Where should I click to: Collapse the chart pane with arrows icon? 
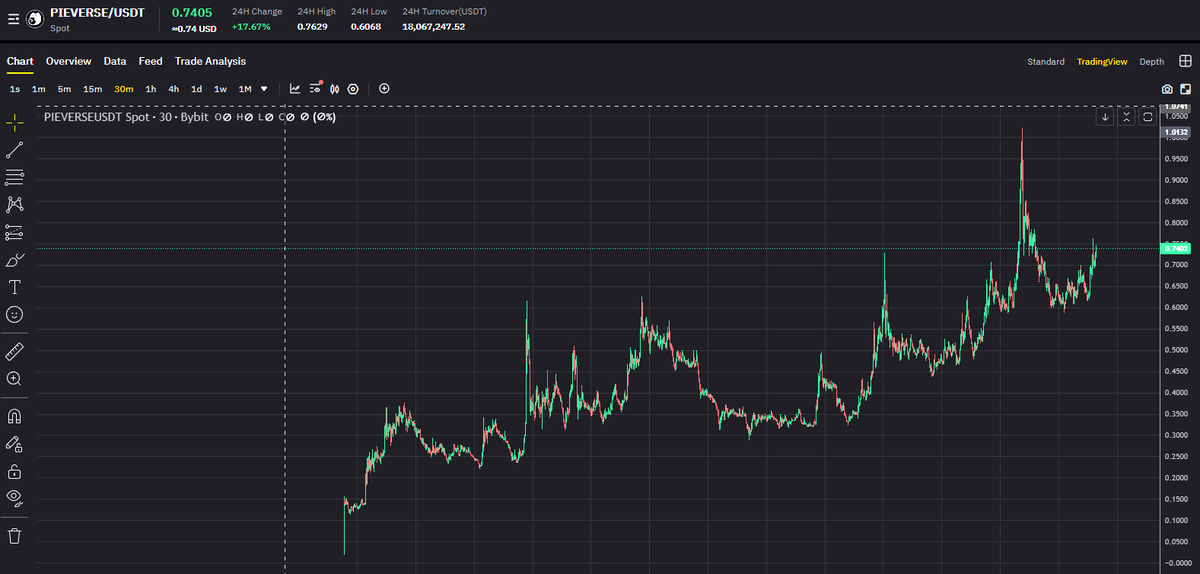coord(1127,117)
